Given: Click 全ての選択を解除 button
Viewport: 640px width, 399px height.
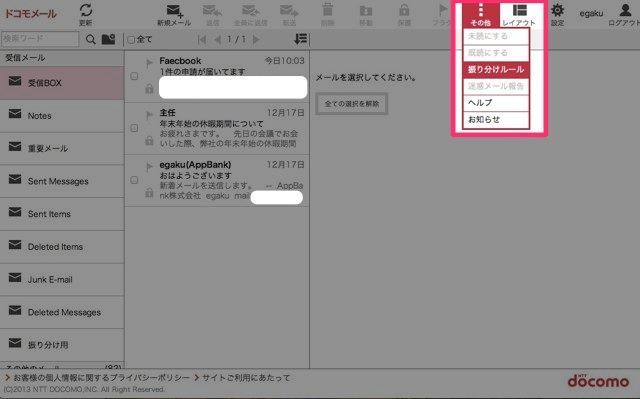Looking at the screenshot, I should [351, 104].
